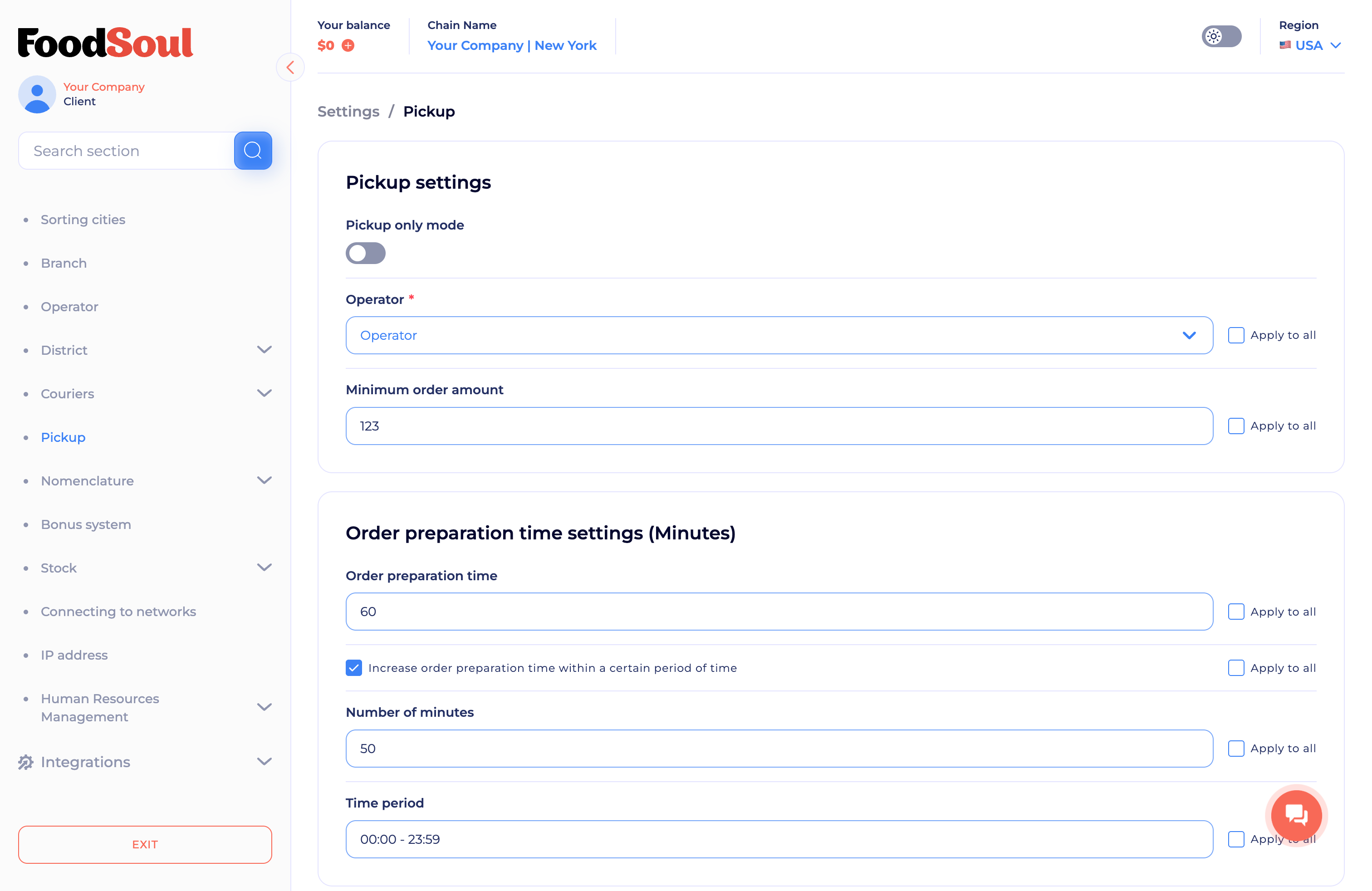The image size is (1372, 891).
Task: Expand the Couriers submenu chevron
Action: 264,393
